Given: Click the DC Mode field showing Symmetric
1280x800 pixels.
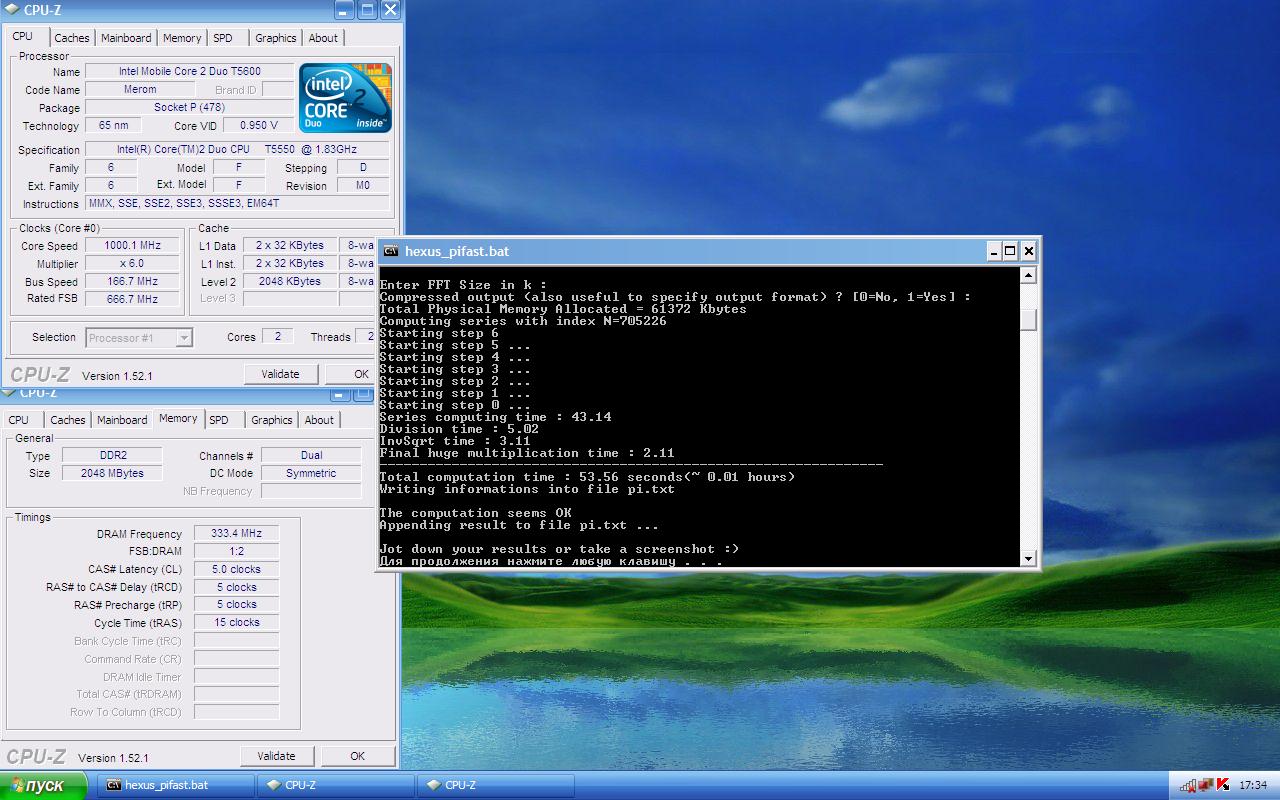Looking at the screenshot, I should point(311,474).
